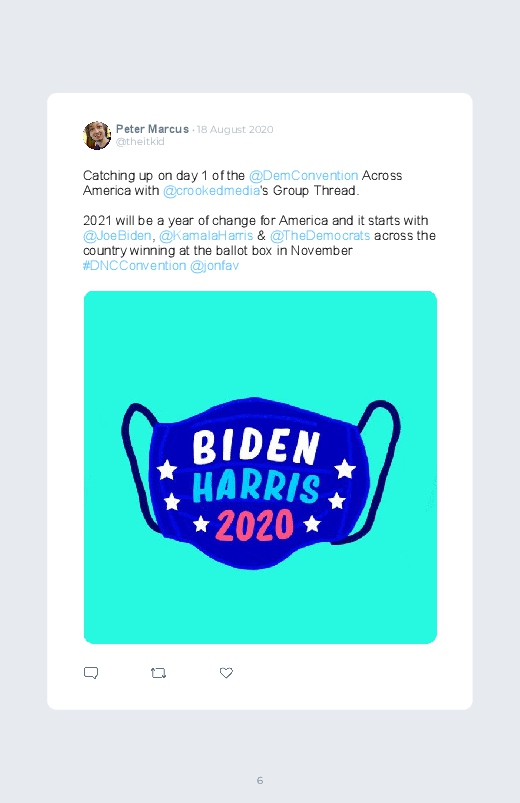Open Peter Marcus profile avatar
Screen dimensions: 520x803
click(97, 135)
